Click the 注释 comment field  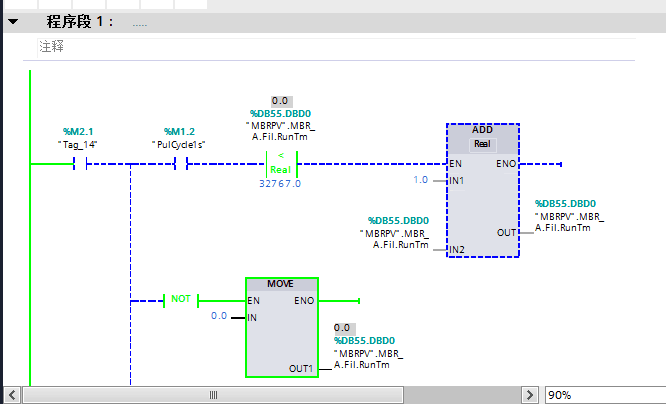336,46
